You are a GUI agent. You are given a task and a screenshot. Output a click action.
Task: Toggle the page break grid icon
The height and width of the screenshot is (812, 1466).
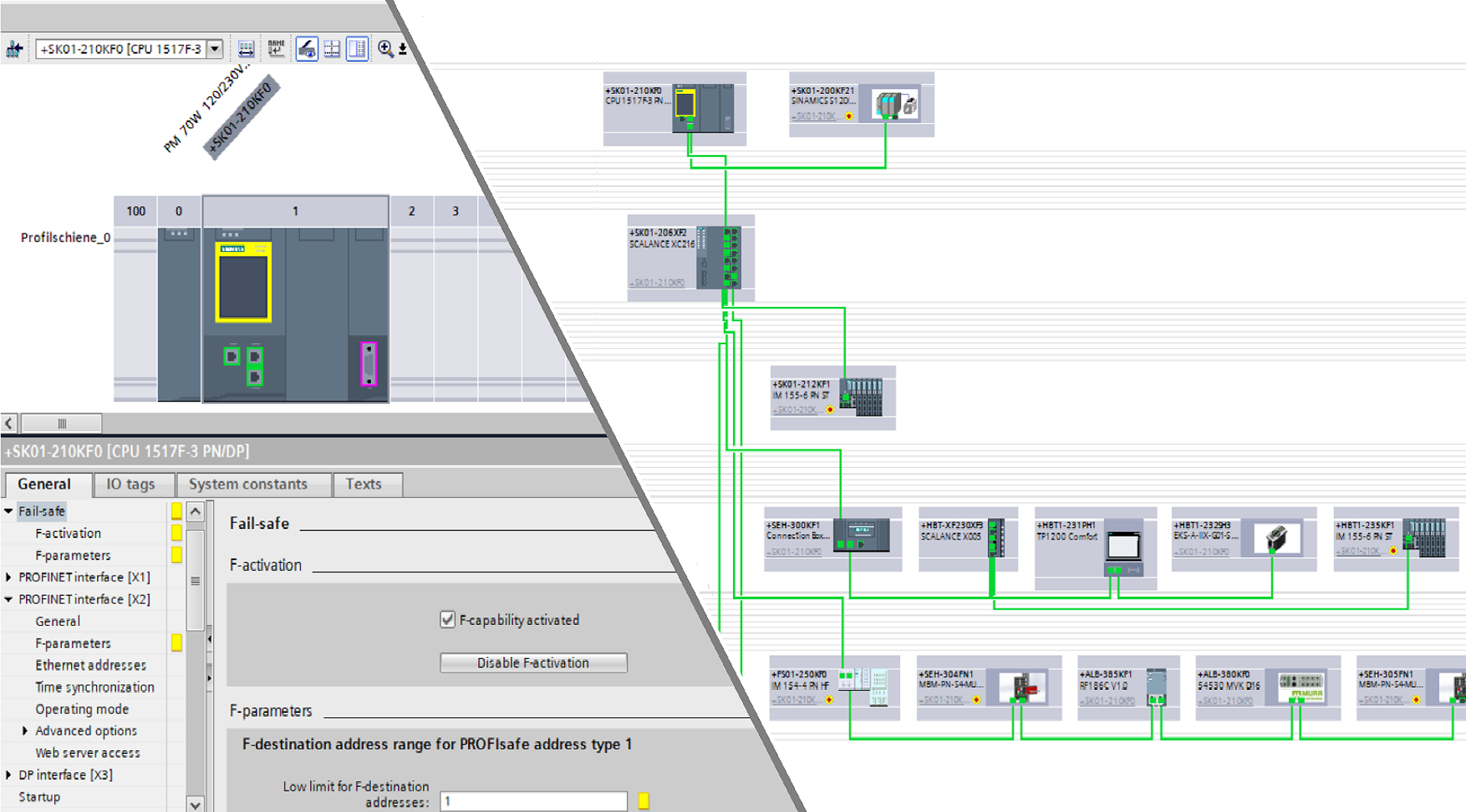332,50
